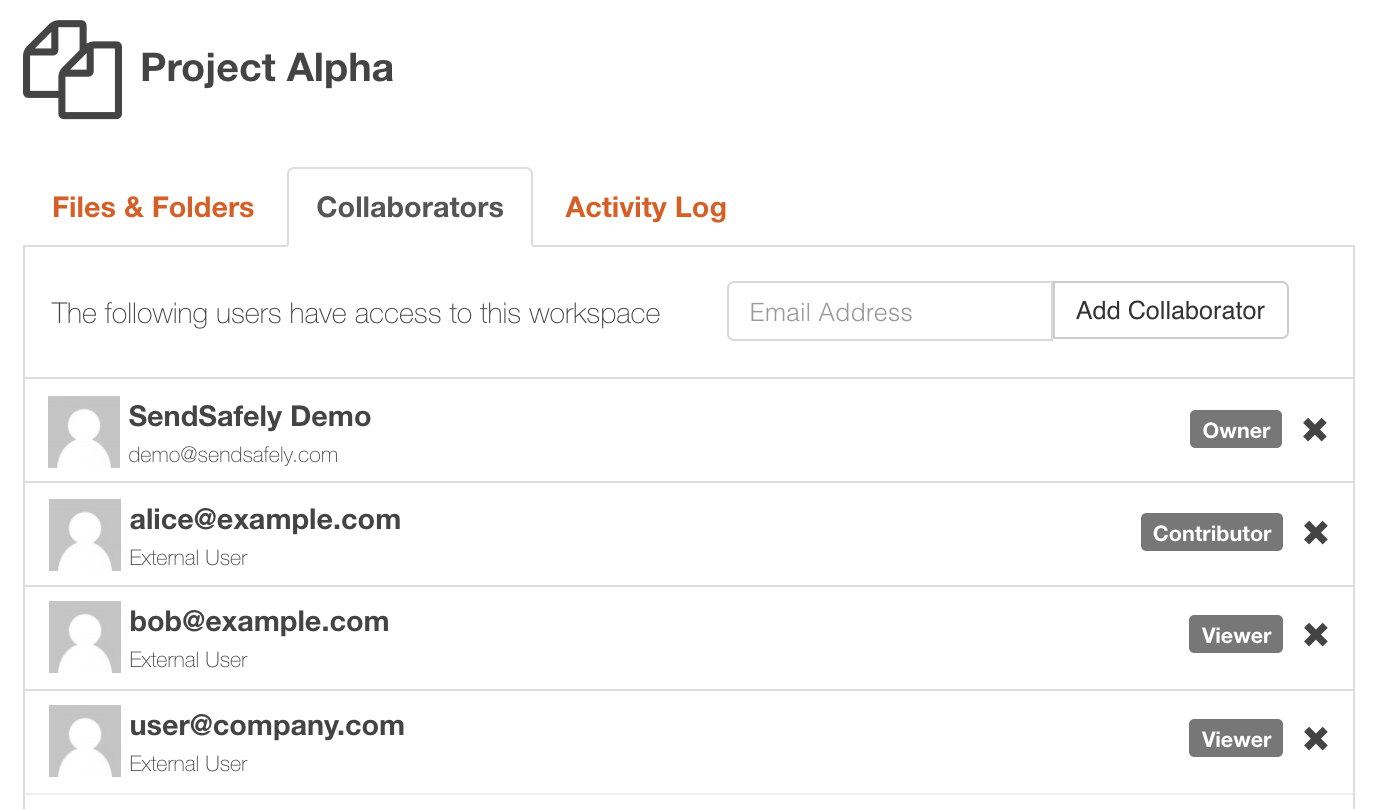The image size is (1376, 809).
Task: Switch to the Activity Log tab
Action: pyautogui.click(x=646, y=207)
